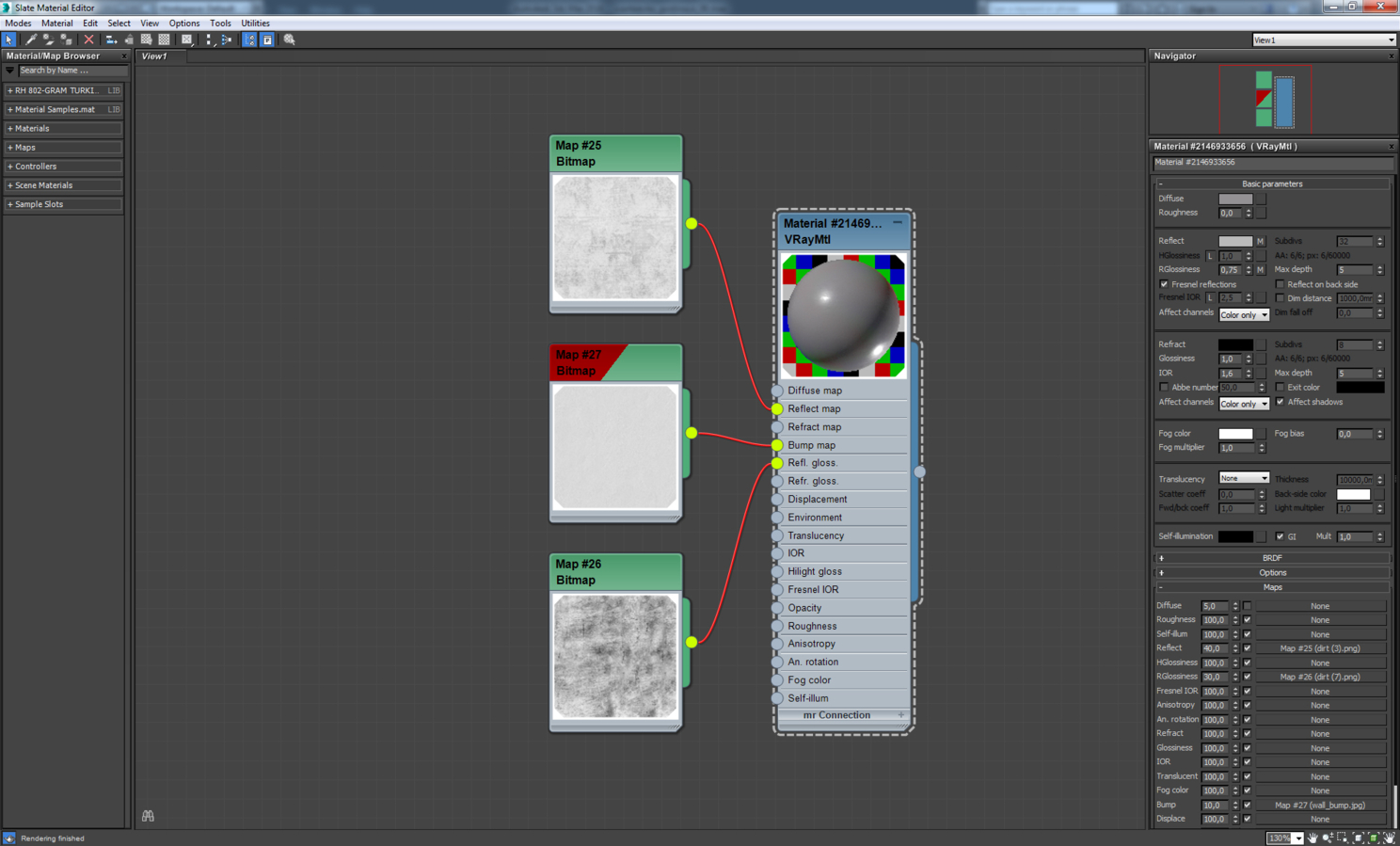Click the Fog color white swatch
This screenshot has width=1400, height=846.
pos(1235,434)
